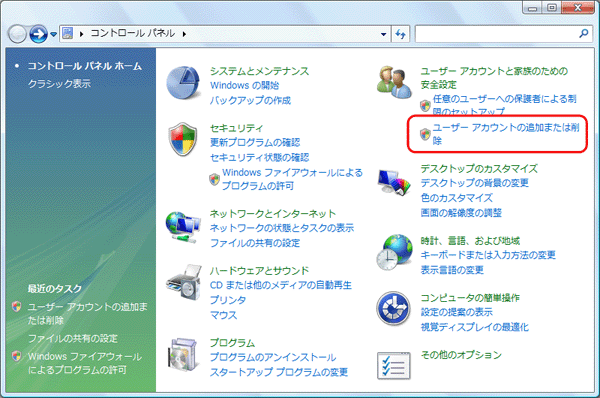The height and width of the screenshot is (398, 600).
Task: Open 色のカスタマイズ link
Action: click(457, 198)
